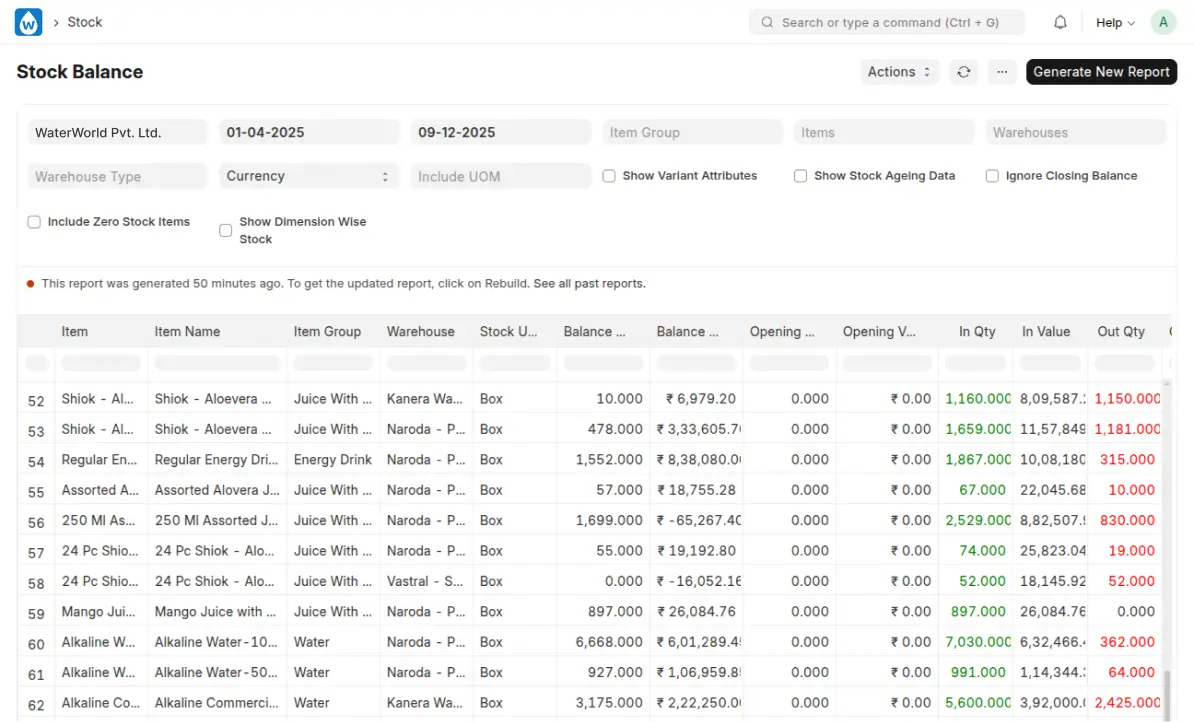The height and width of the screenshot is (722, 1194).
Task: Sort by the Warehouse column header
Action: click(420, 331)
